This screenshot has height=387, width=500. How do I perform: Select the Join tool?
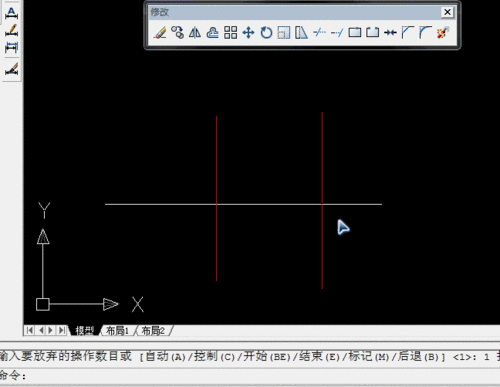pos(390,33)
